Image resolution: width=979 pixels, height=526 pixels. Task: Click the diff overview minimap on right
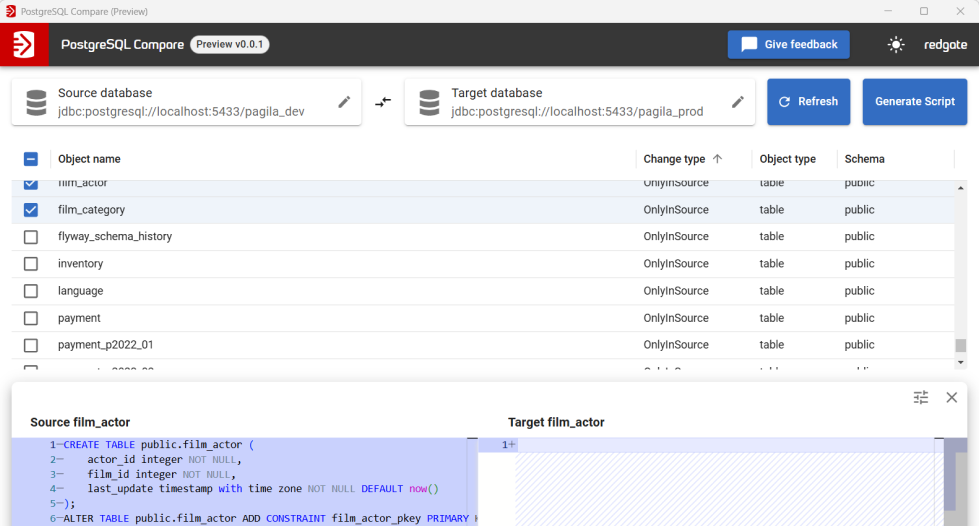(950, 475)
